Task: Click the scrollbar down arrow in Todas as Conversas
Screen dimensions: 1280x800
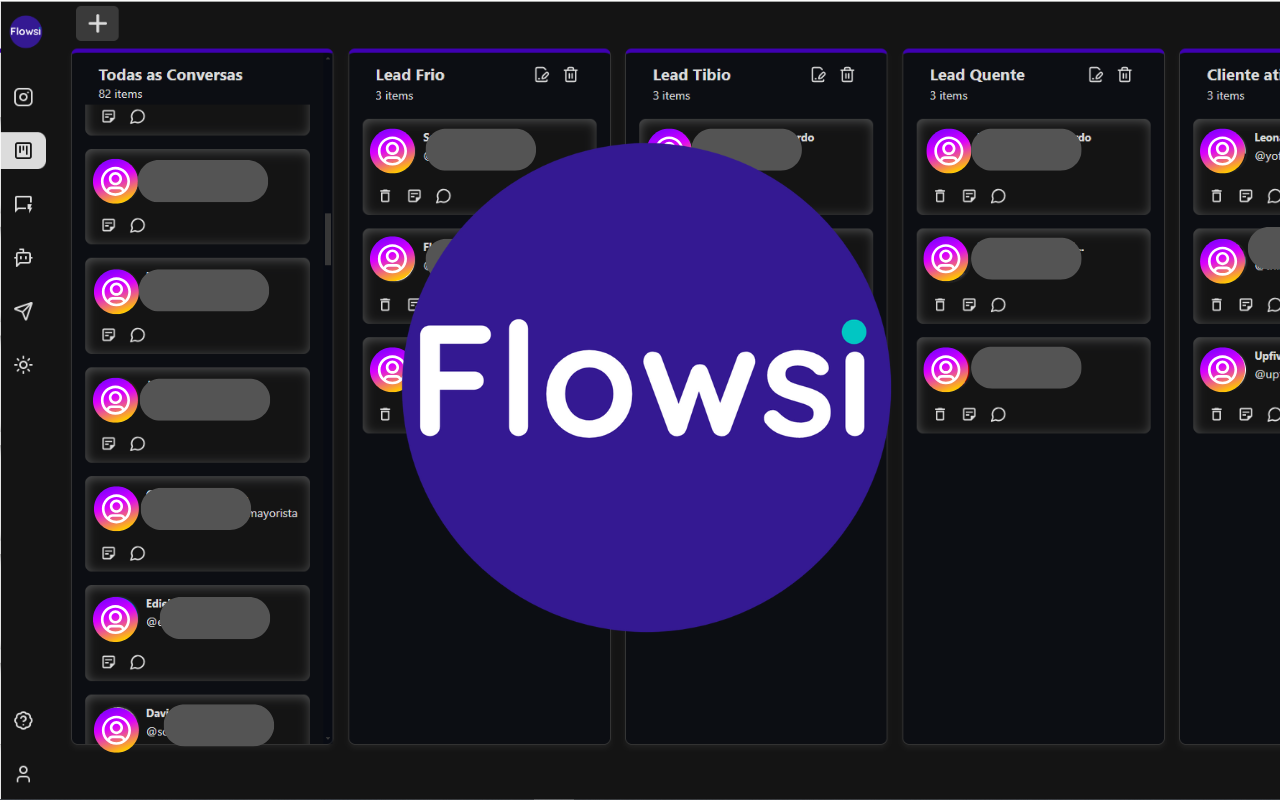Action: click(x=328, y=739)
